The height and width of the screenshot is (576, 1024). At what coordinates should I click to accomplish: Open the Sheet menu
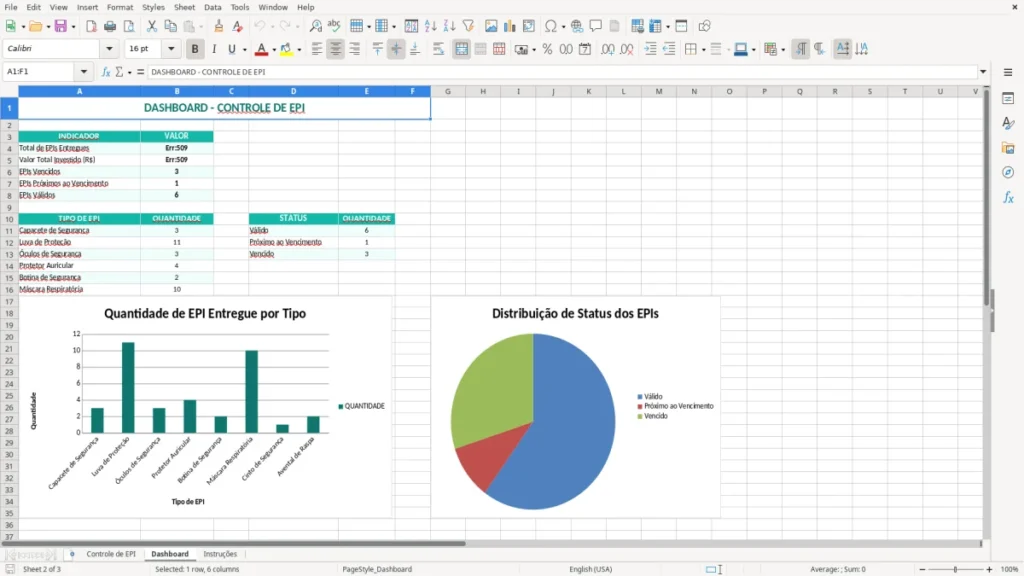tap(184, 7)
